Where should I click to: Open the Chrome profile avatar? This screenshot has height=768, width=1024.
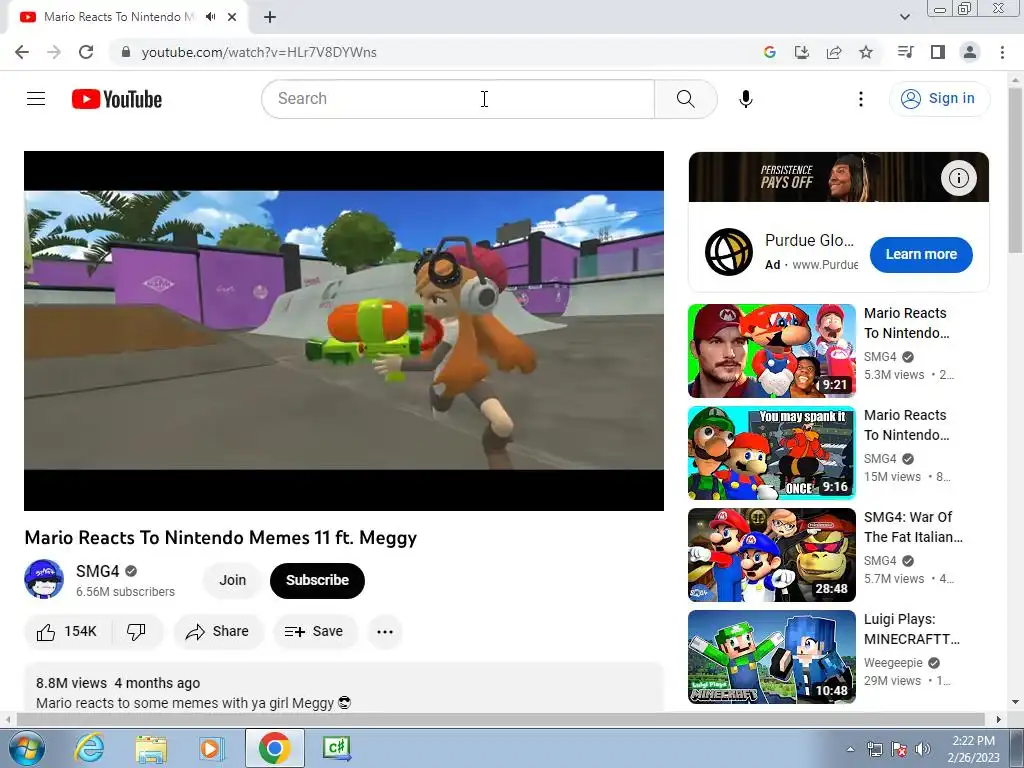(970, 52)
